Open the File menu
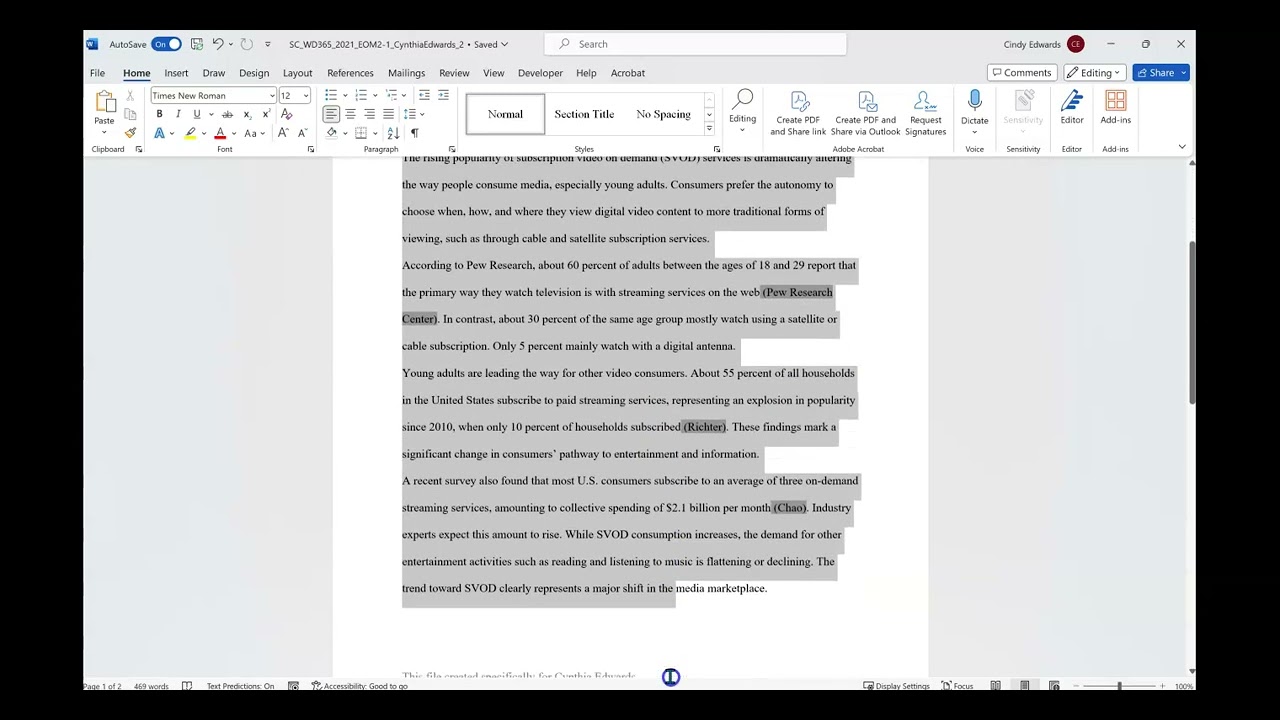1280x720 pixels. tap(97, 73)
